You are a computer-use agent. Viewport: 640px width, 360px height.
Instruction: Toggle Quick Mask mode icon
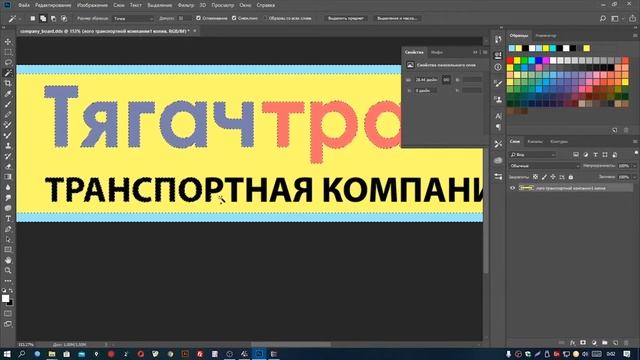(x=8, y=313)
